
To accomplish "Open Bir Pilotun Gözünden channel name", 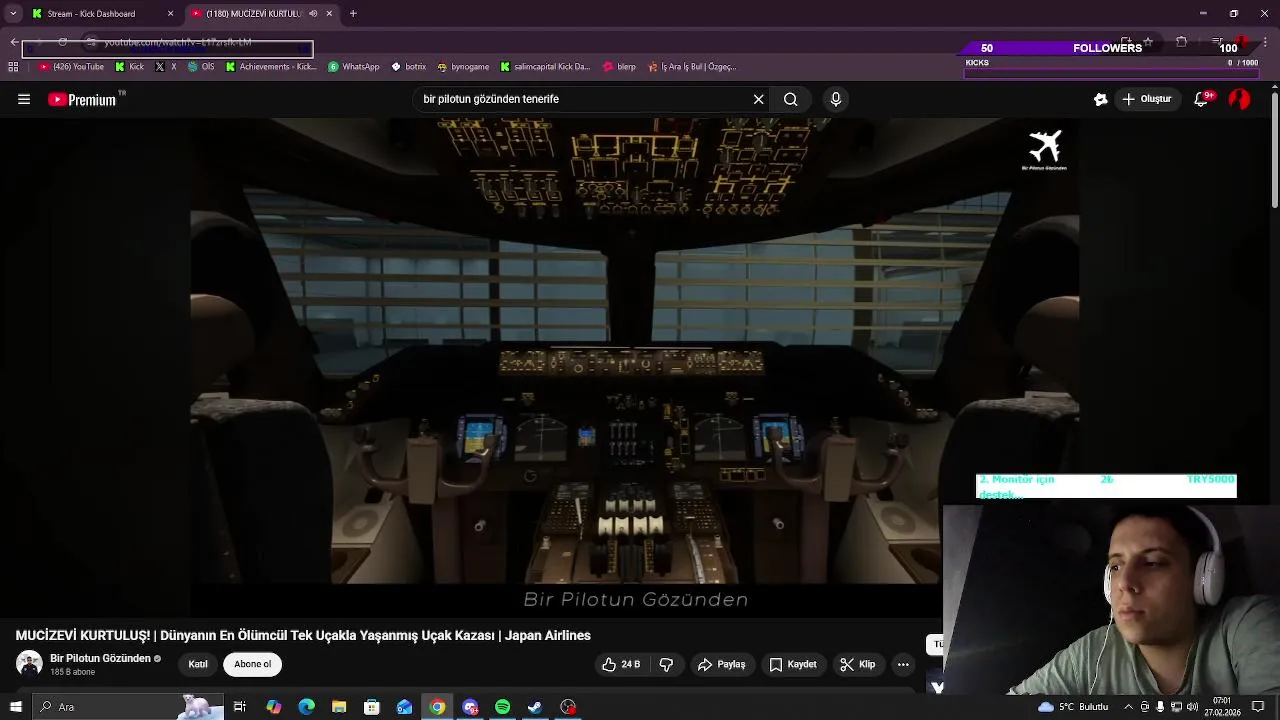I will [x=100, y=658].
